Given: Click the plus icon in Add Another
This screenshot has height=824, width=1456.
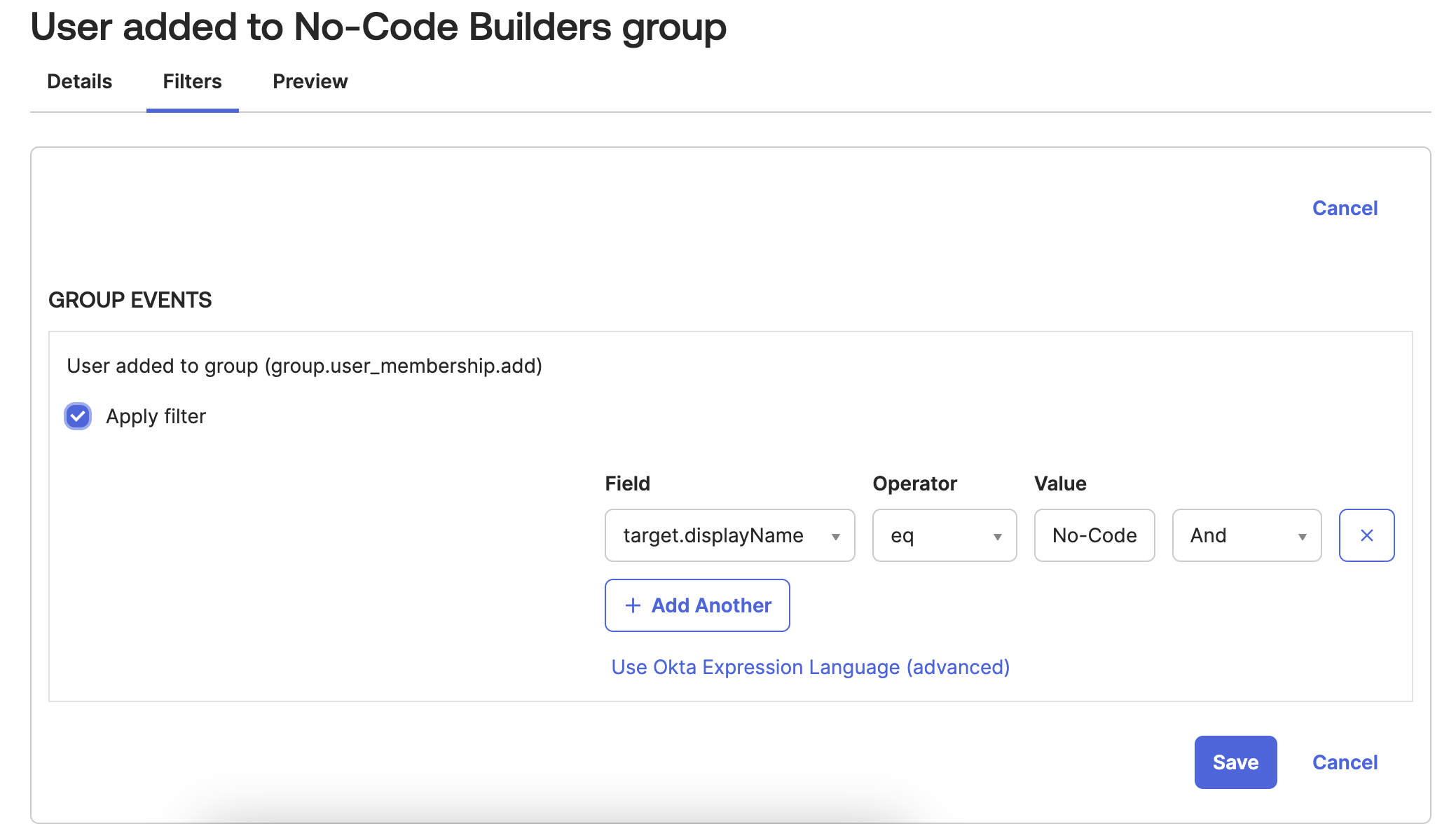Looking at the screenshot, I should 633,605.
